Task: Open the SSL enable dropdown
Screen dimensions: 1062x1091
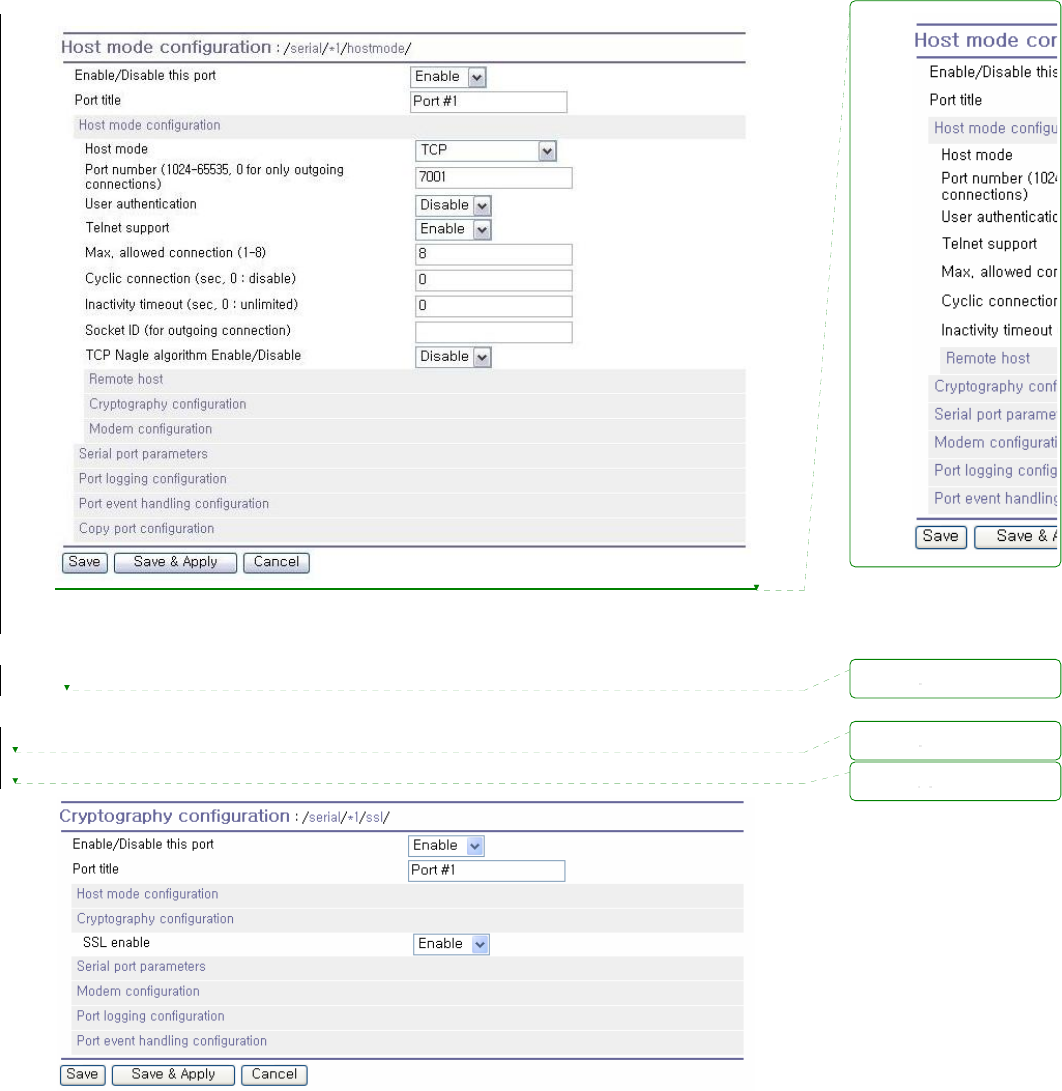Action: tap(451, 943)
